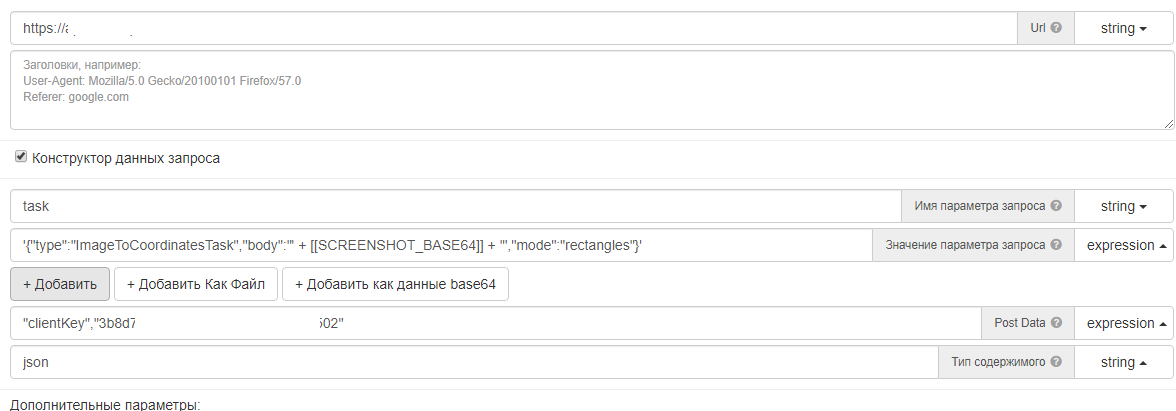Click the help icon next to Post Data
The width and height of the screenshot is (1176, 411).
[x=1056, y=323]
